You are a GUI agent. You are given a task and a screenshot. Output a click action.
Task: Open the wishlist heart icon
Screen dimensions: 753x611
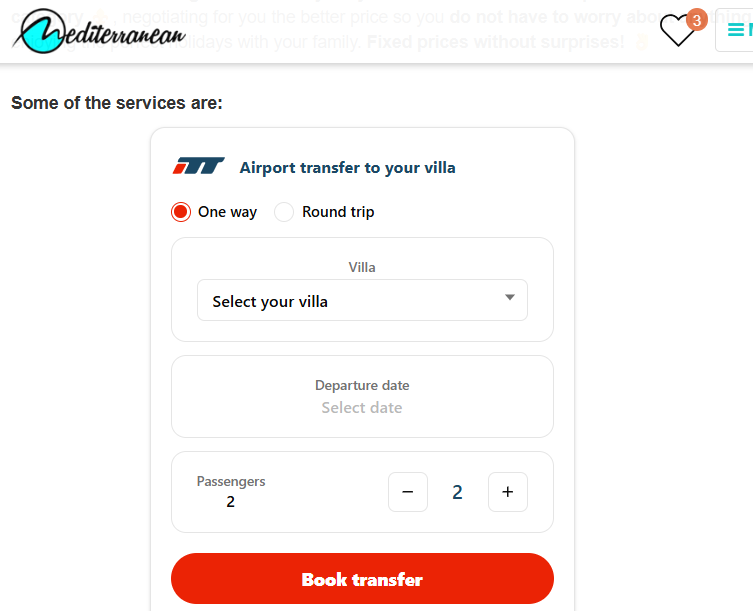coord(677,32)
